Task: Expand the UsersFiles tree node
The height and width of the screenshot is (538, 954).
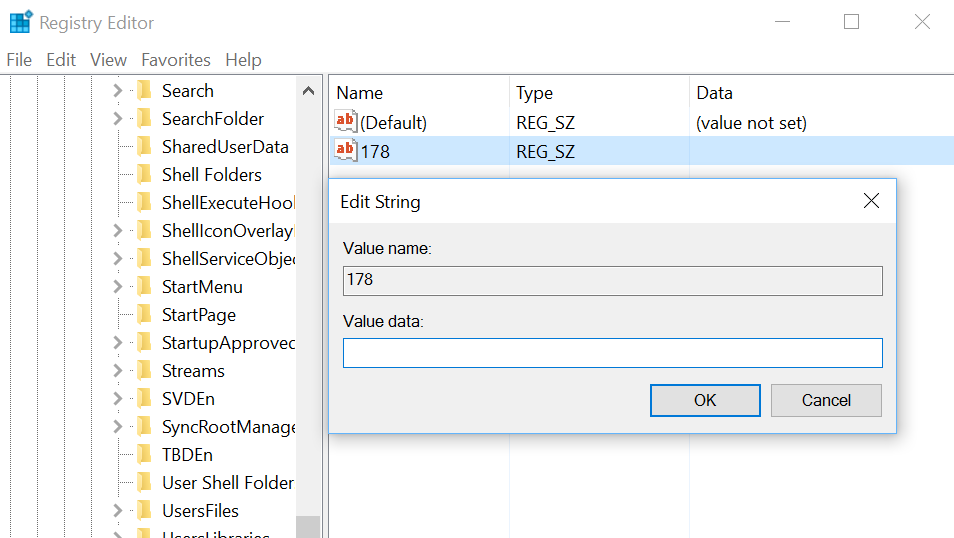Action: [118, 511]
